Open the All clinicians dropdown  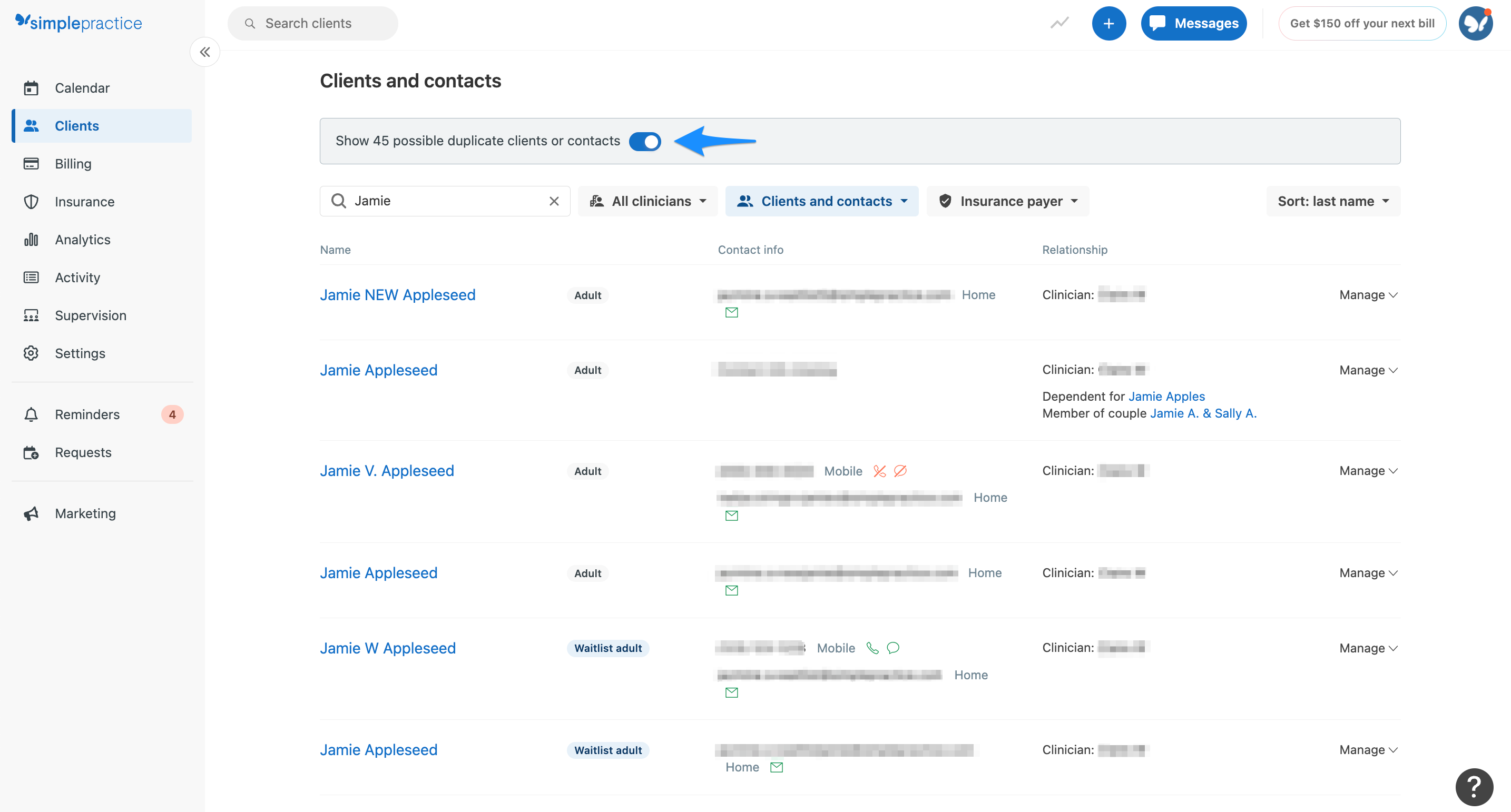coord(647,201)
